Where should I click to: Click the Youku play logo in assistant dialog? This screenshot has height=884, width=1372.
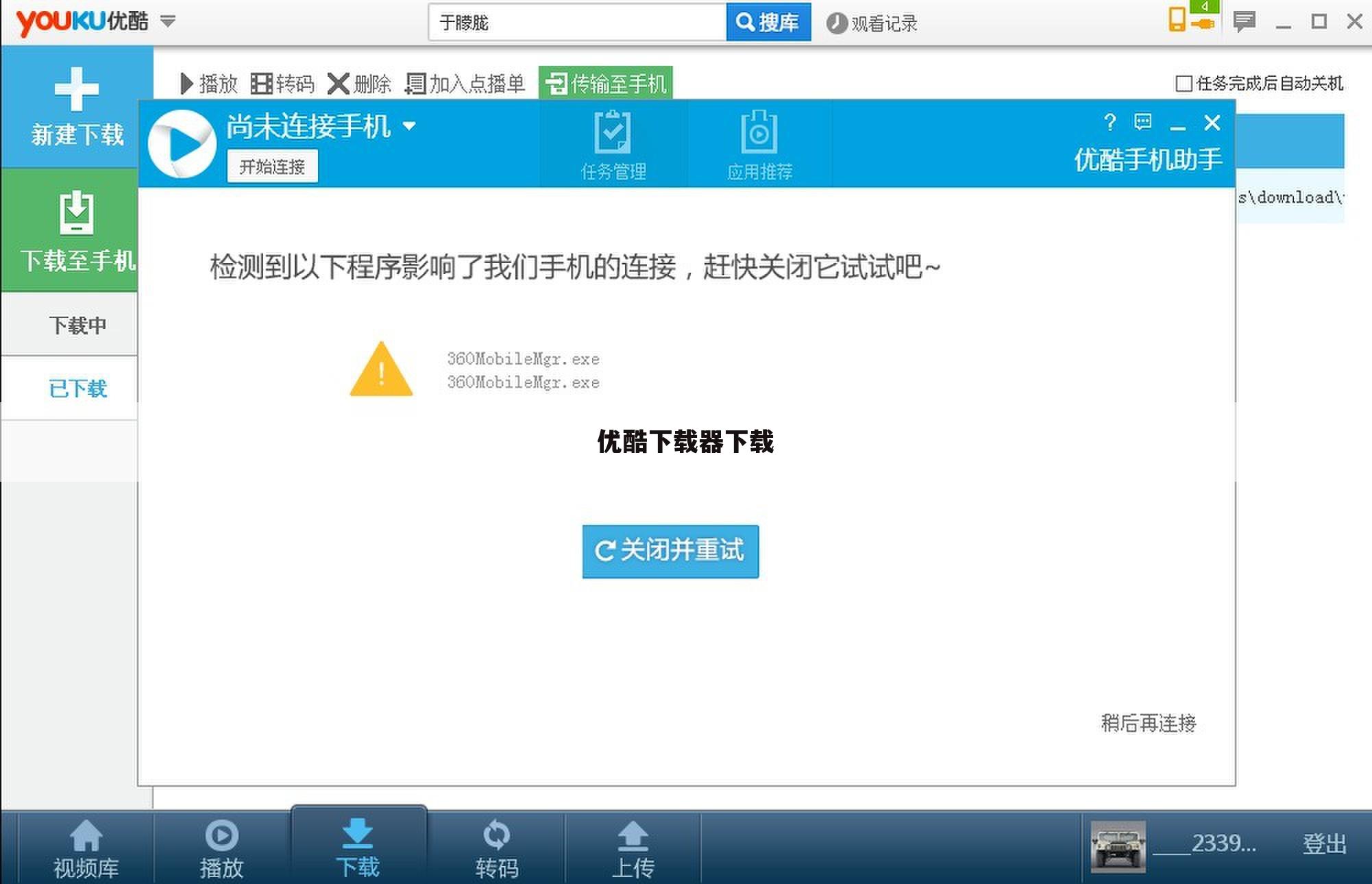[182, 144]
